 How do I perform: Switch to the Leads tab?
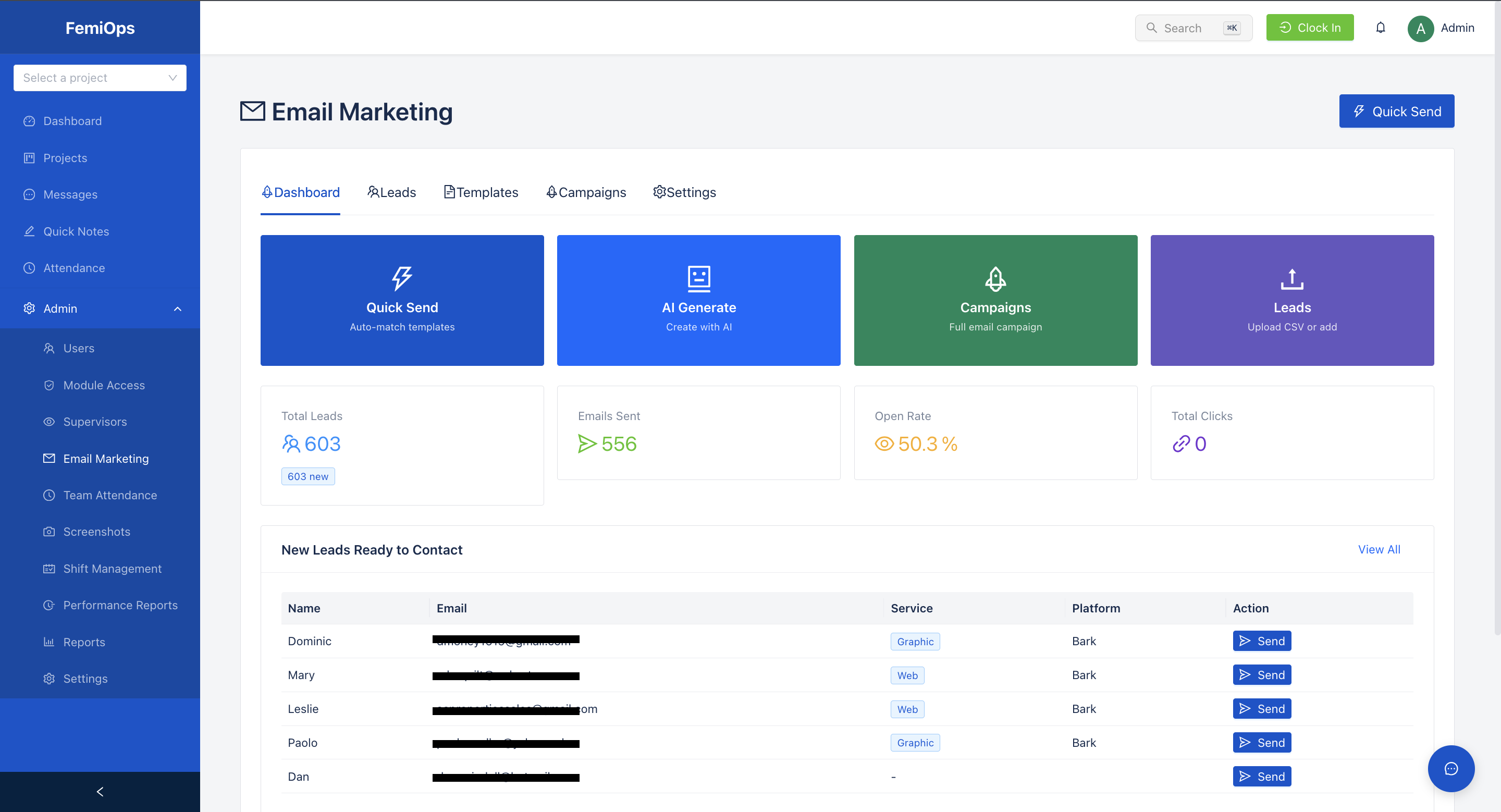pyautogui.click(x=391, y=192)
